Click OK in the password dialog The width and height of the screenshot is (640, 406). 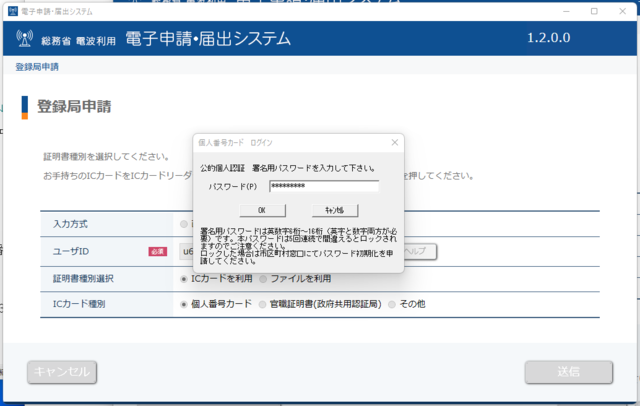click(262, 210)
